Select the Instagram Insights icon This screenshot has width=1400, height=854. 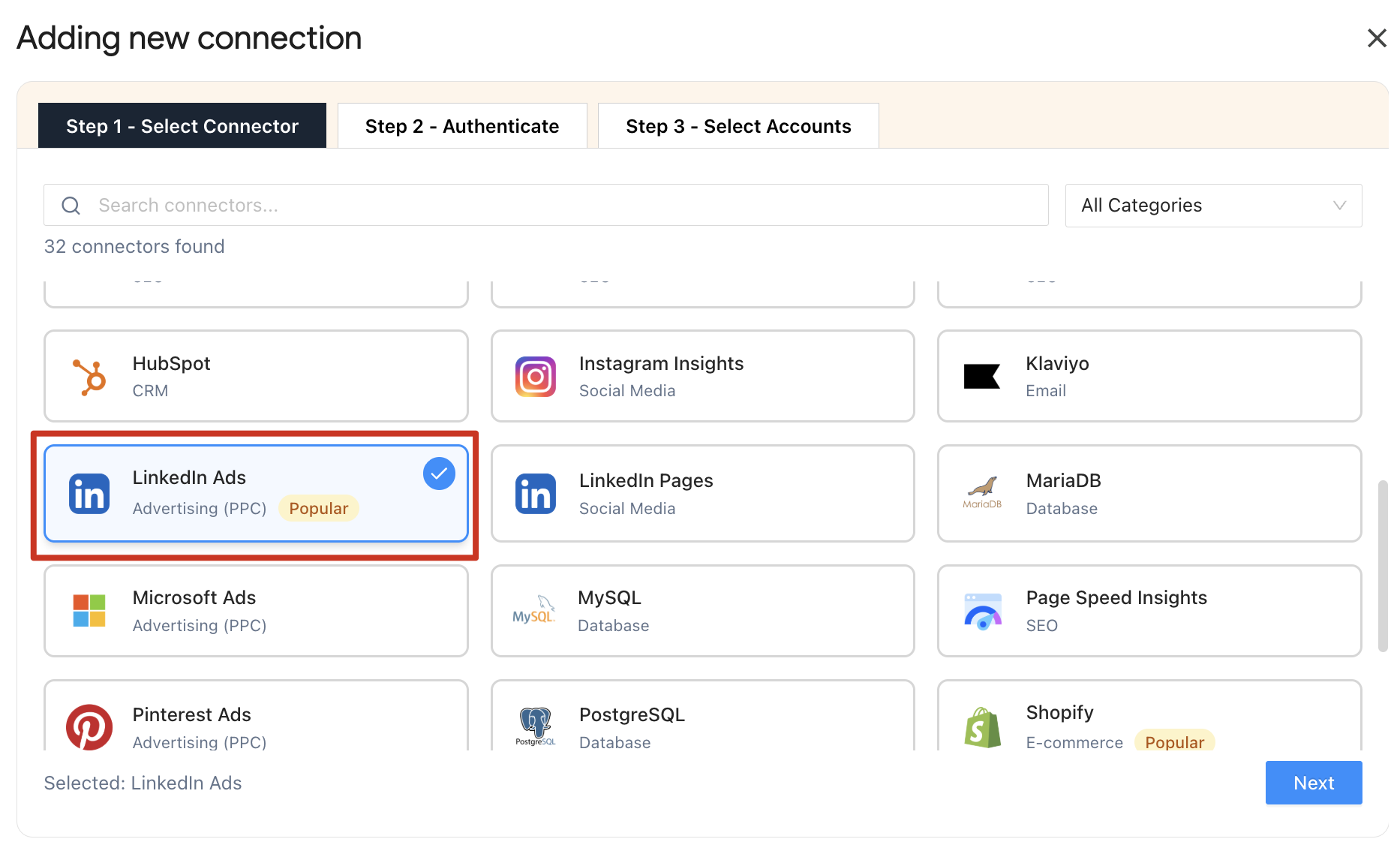pos(535,377)
